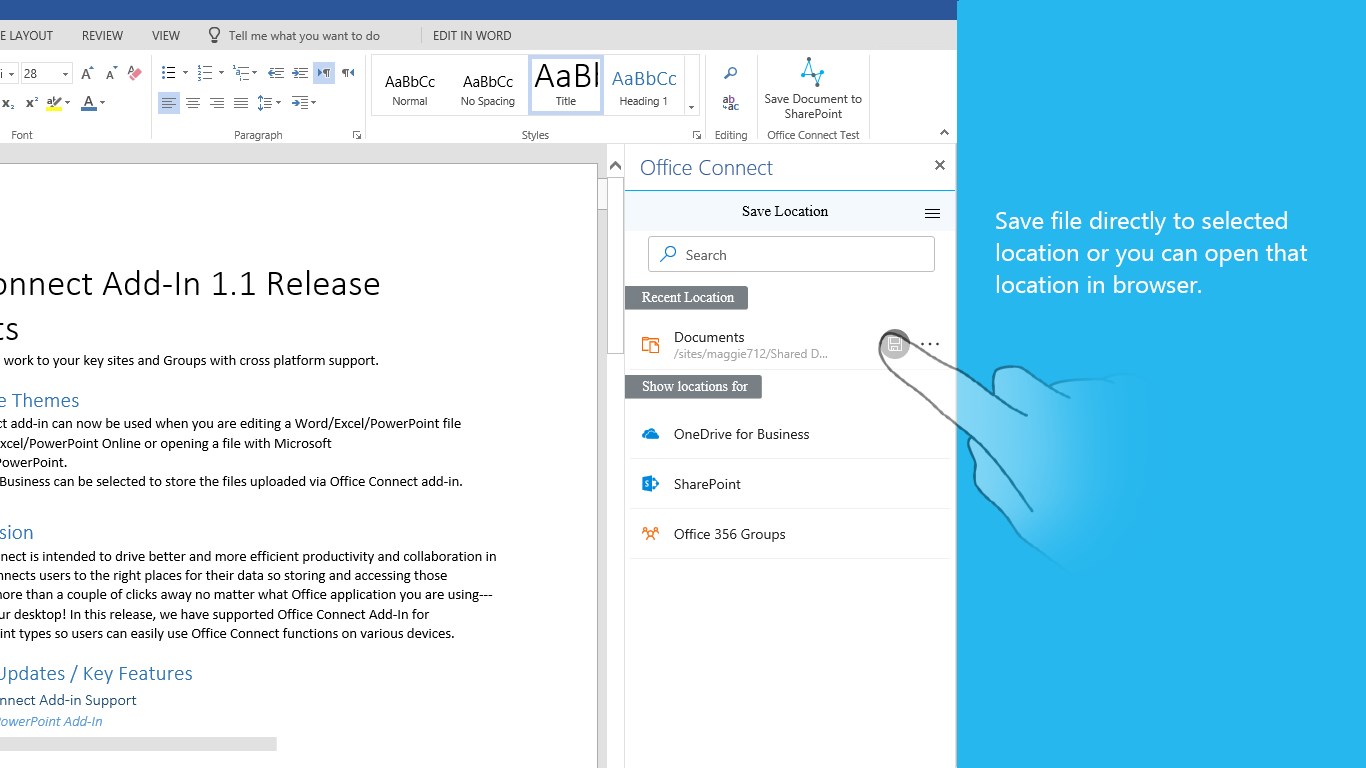Open the View tab
The height and width of the screenshot is (768, 1366).
(x=166, y=35)
